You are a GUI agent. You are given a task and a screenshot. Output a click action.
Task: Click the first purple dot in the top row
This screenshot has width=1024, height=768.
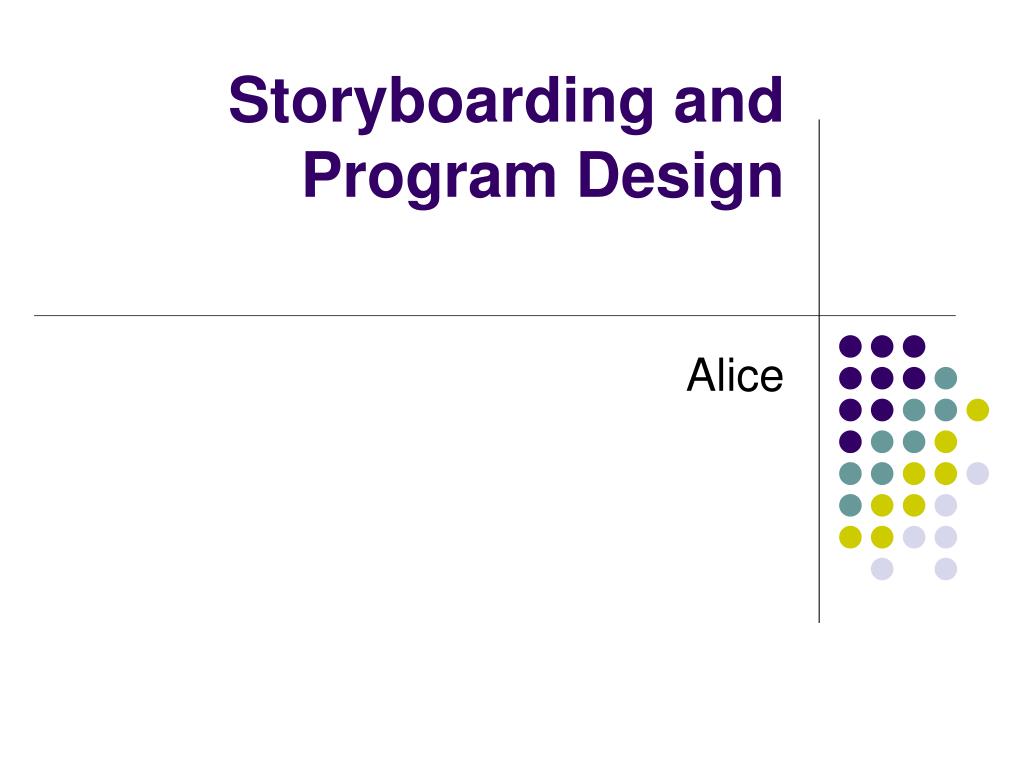[850, 346]
